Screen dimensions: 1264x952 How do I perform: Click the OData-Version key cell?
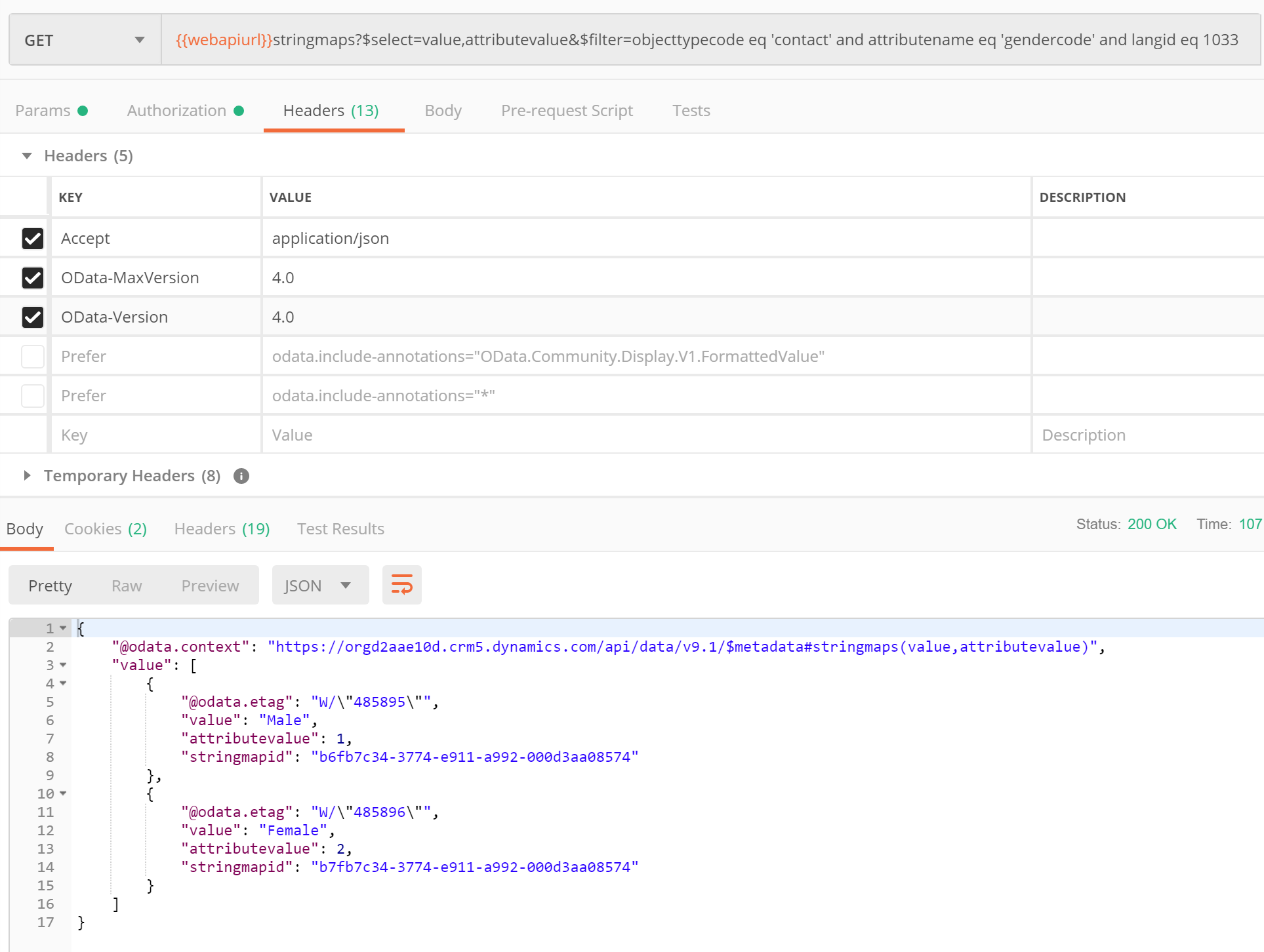tap(156, 317)
